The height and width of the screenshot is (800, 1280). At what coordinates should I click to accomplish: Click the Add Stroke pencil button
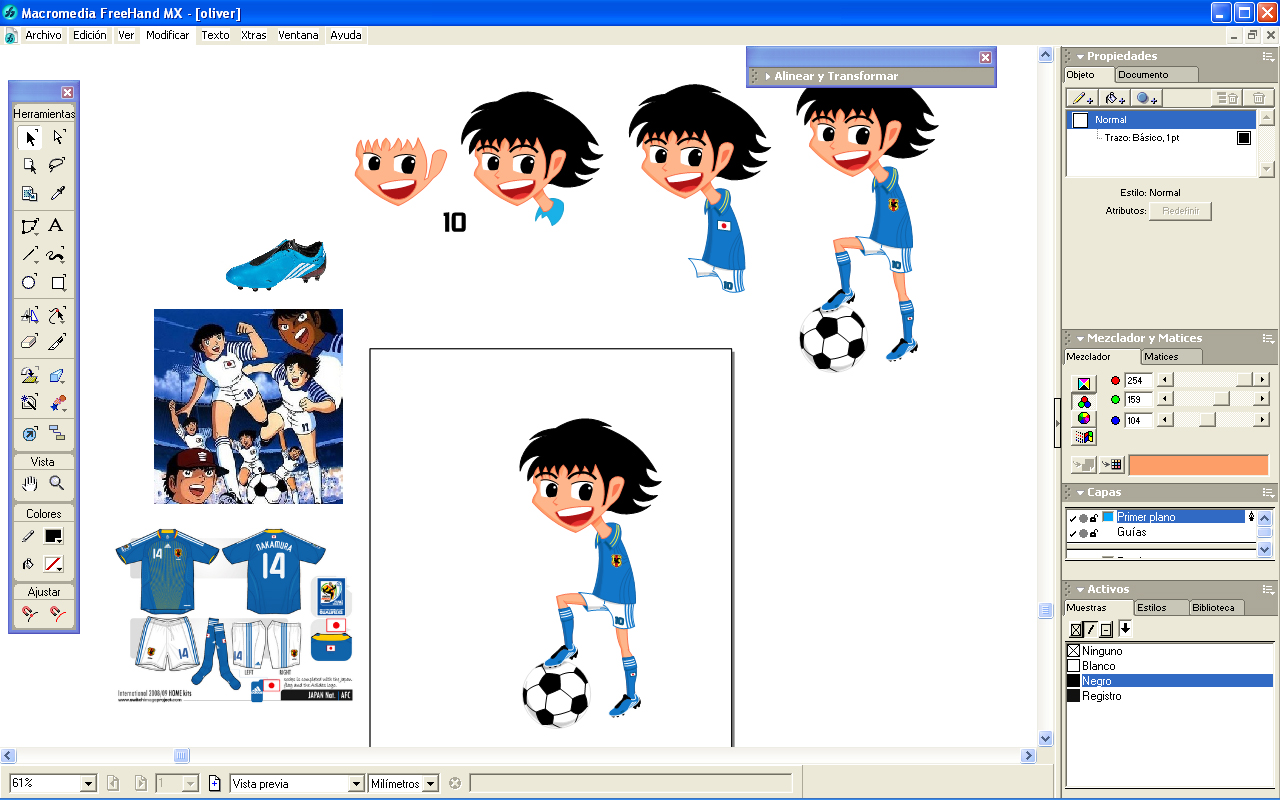click(x=1083, y=98)
